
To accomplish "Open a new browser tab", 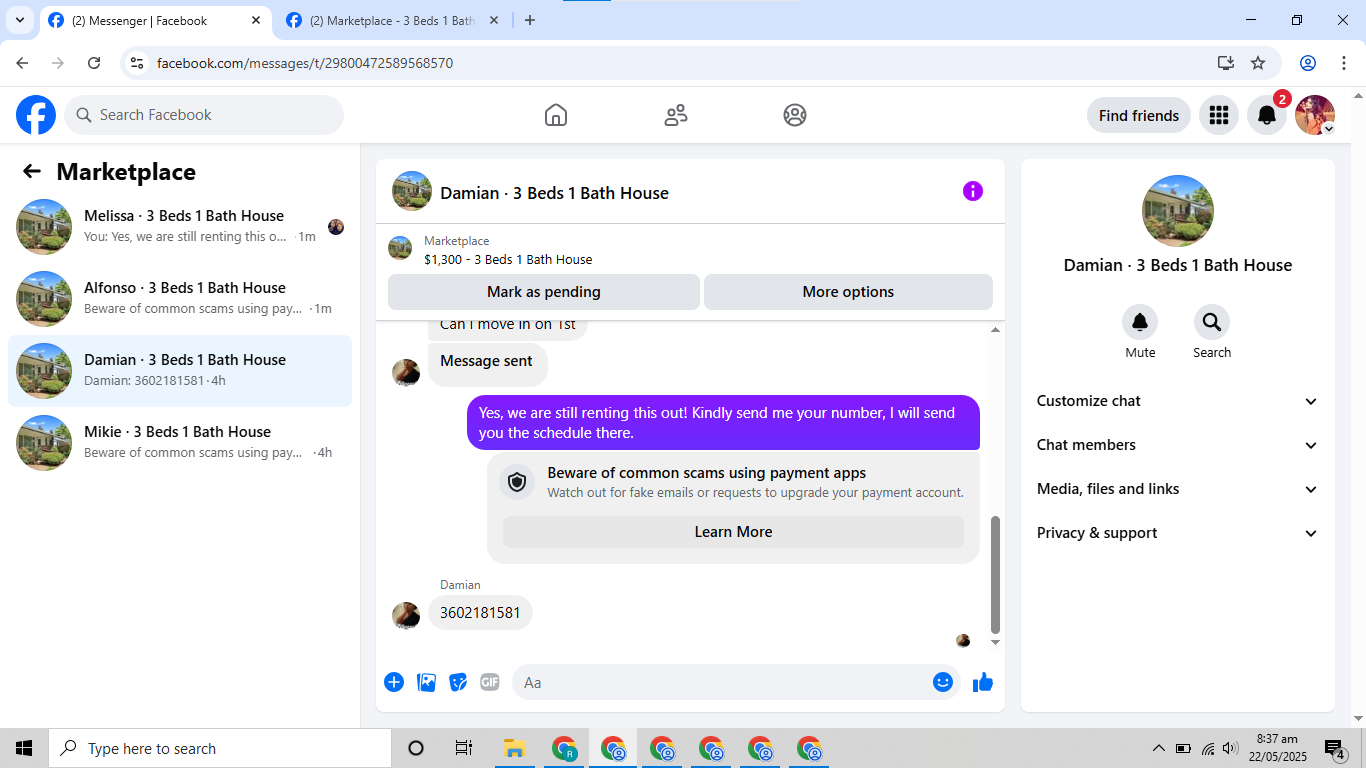I will click(530, 20).
